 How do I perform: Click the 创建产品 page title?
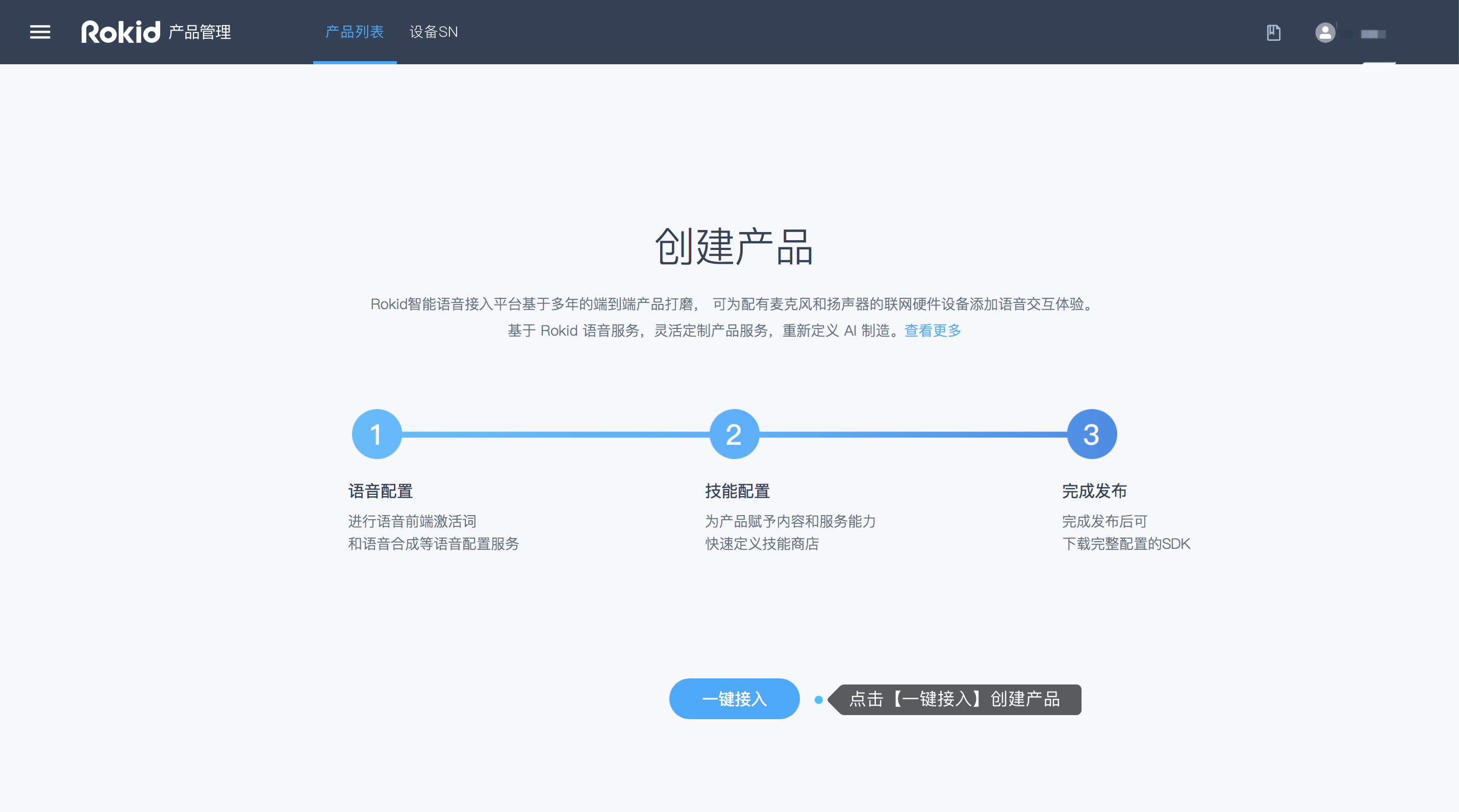point(734,246)
